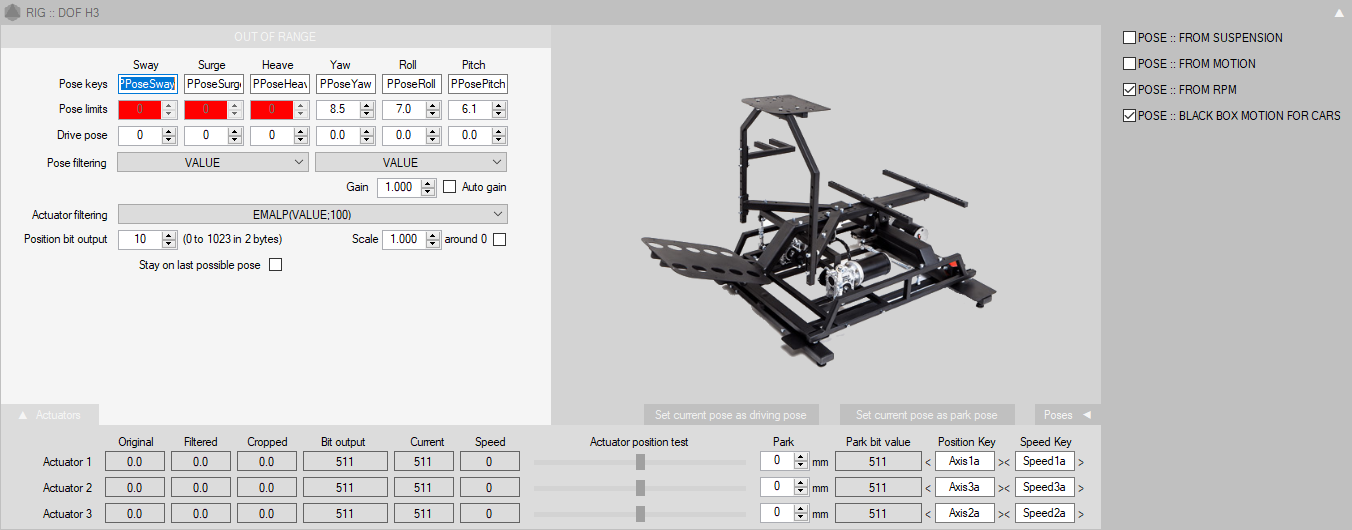The width and height of the screenshot is (1352, 530).
Task: Click right arrow after Speed1a speed key
Action: (x=1080, y=462)
